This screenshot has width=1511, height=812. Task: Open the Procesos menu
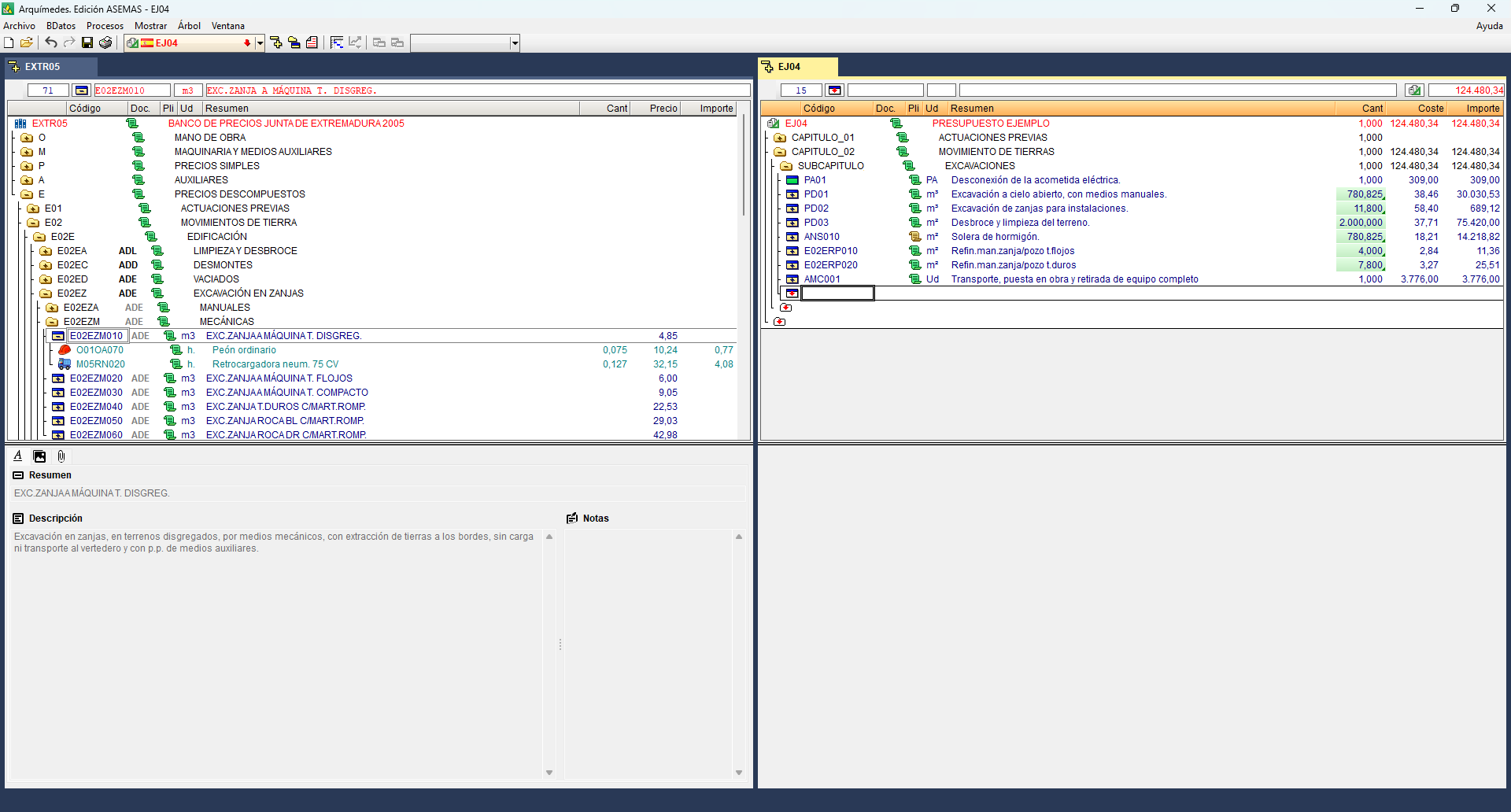105,26
